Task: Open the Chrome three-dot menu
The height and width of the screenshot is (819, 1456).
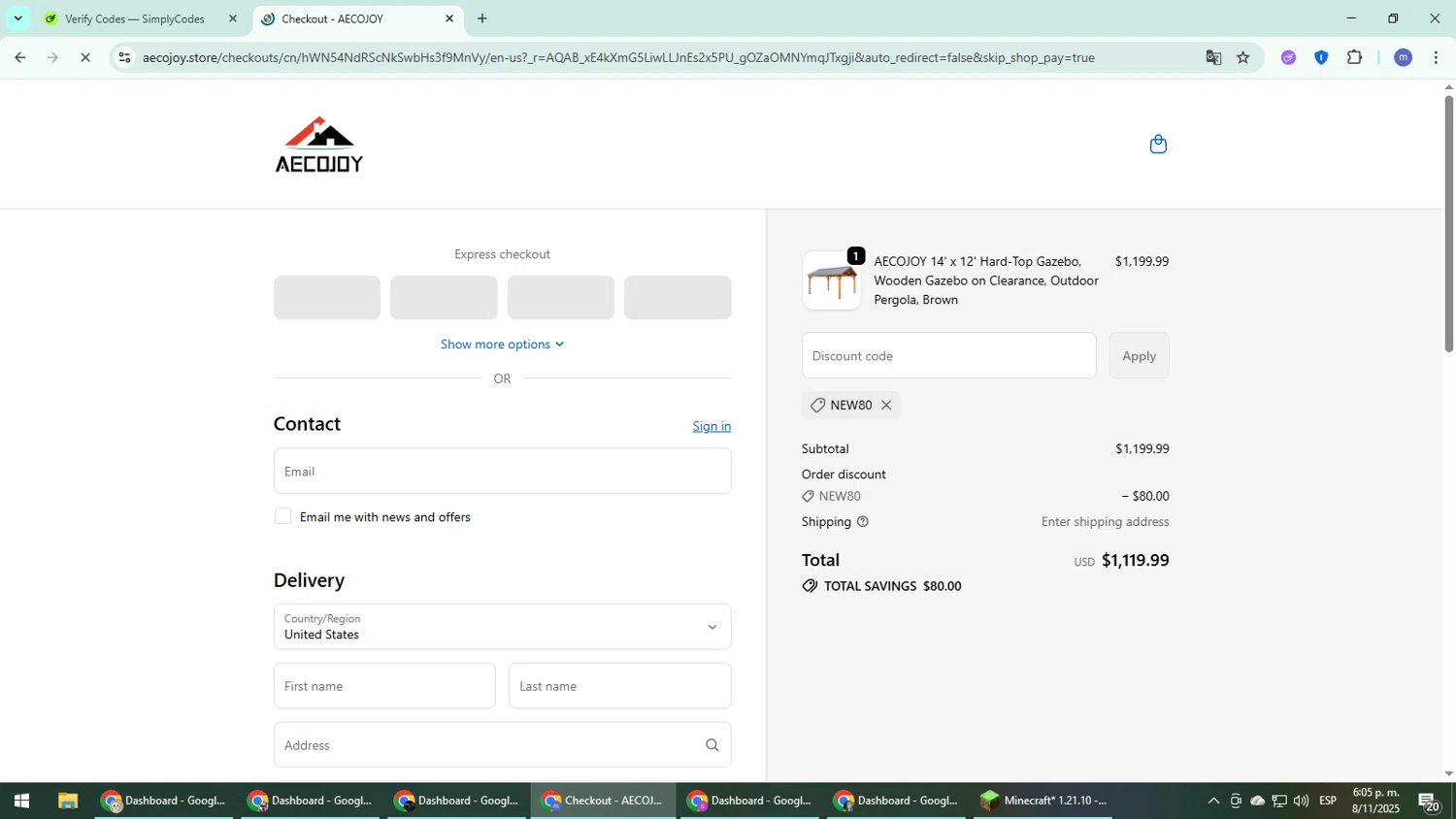Action: 1436,58
